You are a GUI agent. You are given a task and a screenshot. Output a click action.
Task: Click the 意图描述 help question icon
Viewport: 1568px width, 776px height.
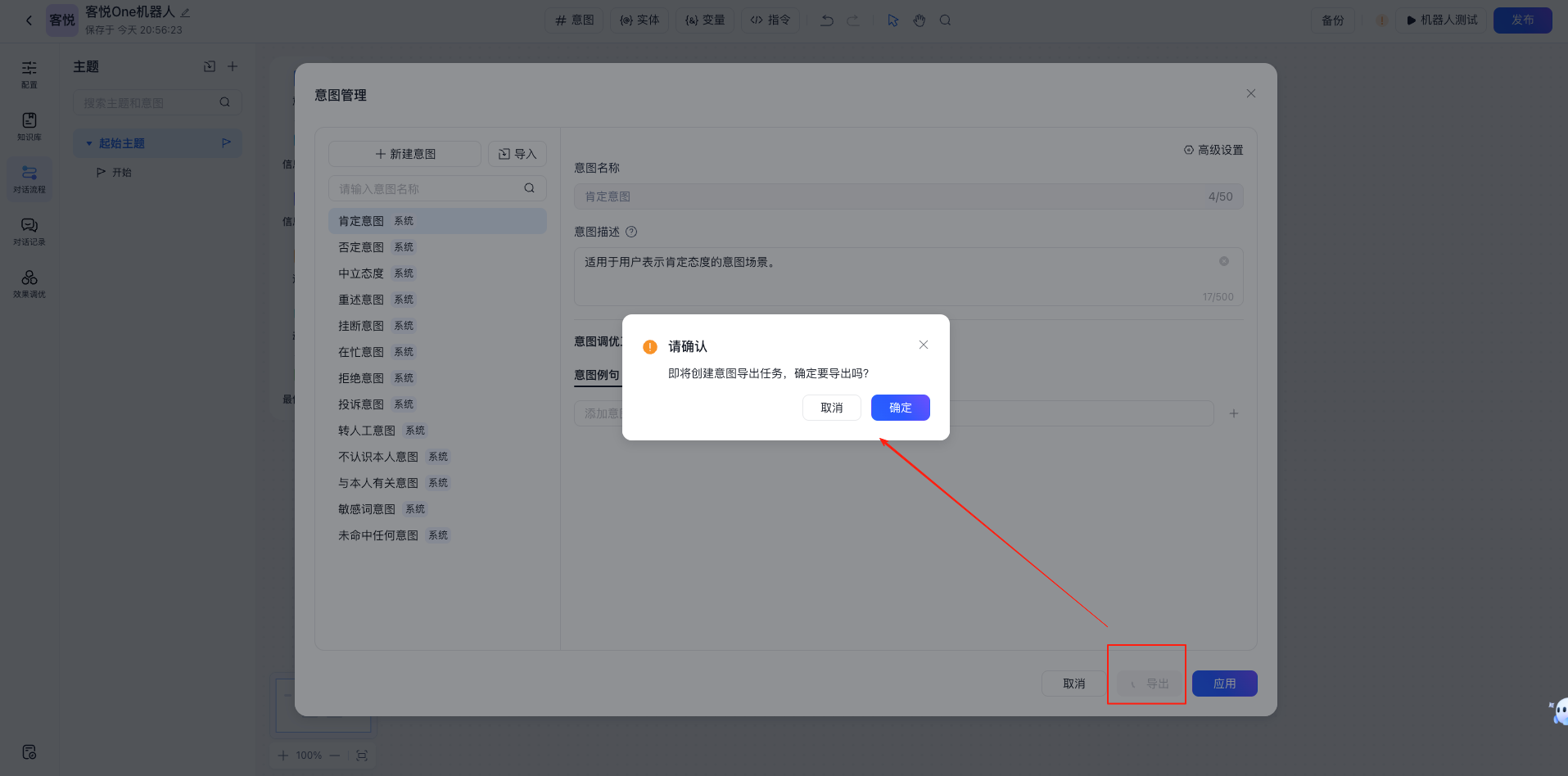pyautogui.click(x=631, y=232)
